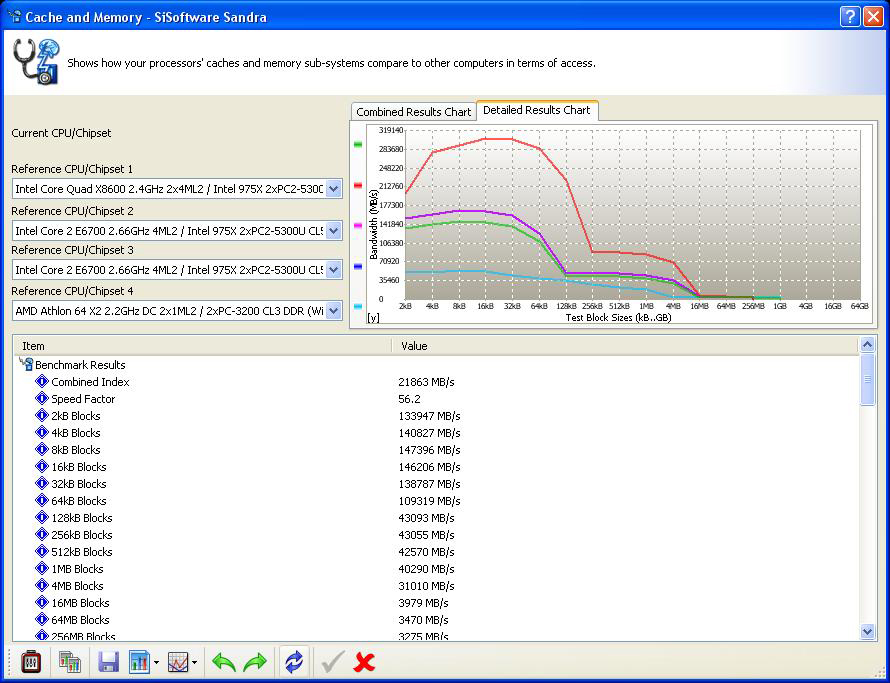Click the title bar application icon
The width and height of the screenshot is (890, 683).
click(x=14, y=16)
